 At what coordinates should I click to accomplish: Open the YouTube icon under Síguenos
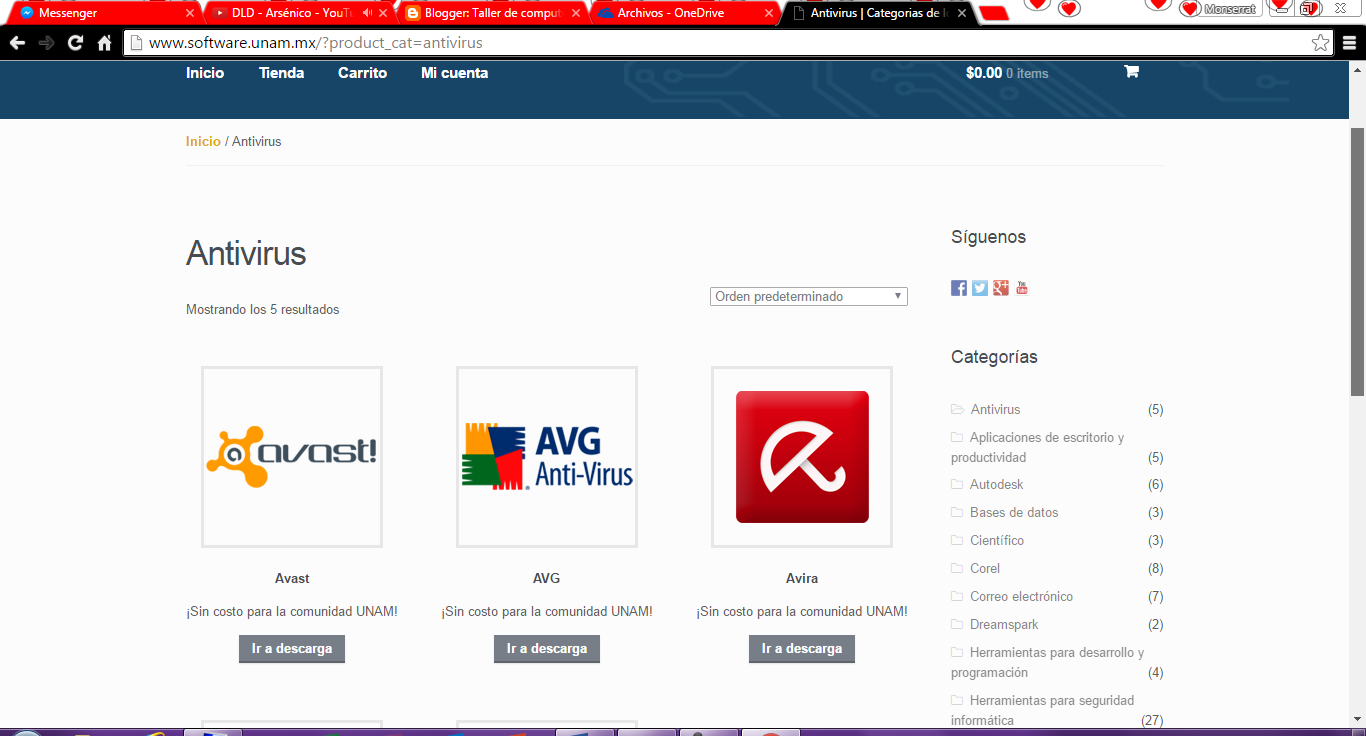pyautogui.click(x=1022, y=288)
